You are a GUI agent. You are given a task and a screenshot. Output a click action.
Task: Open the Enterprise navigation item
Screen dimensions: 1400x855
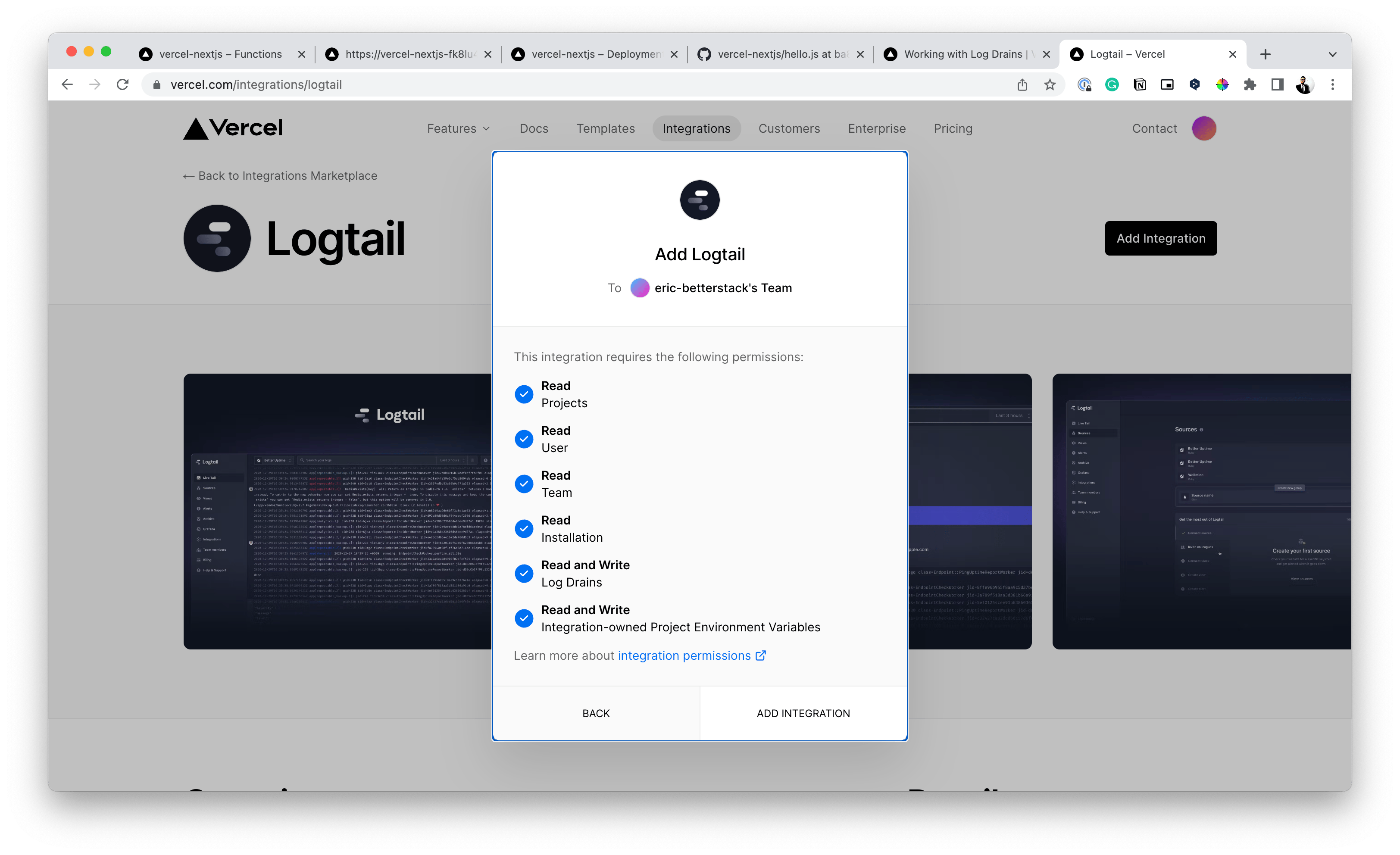click(877, 128)
